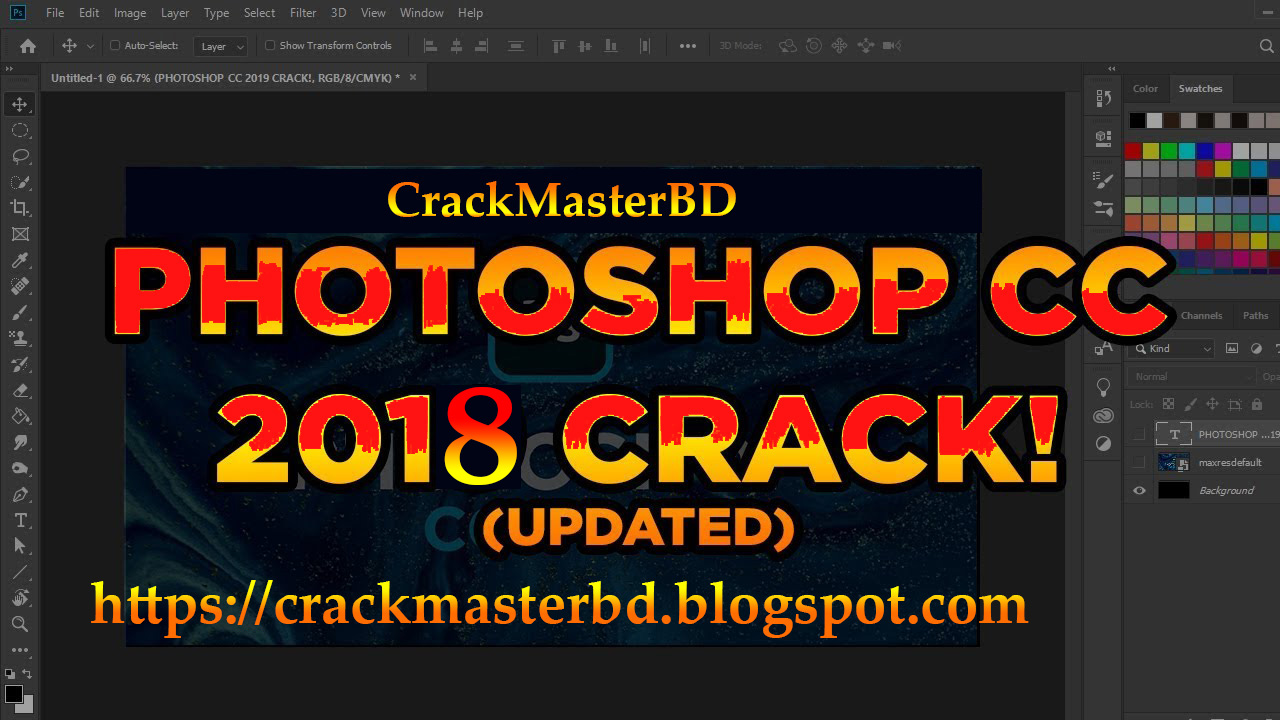This screenshot has height=720, width=1280.
Task: Select the Move tool
Action: coord(19,104)
